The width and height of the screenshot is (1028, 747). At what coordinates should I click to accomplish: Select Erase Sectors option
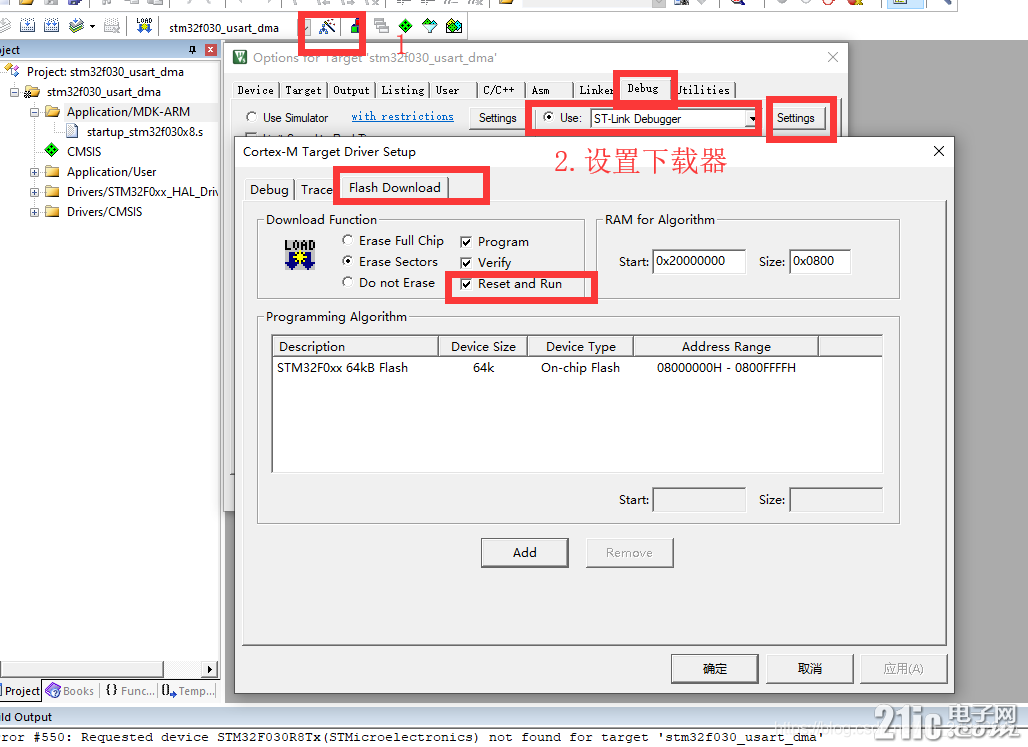point(347,261)
